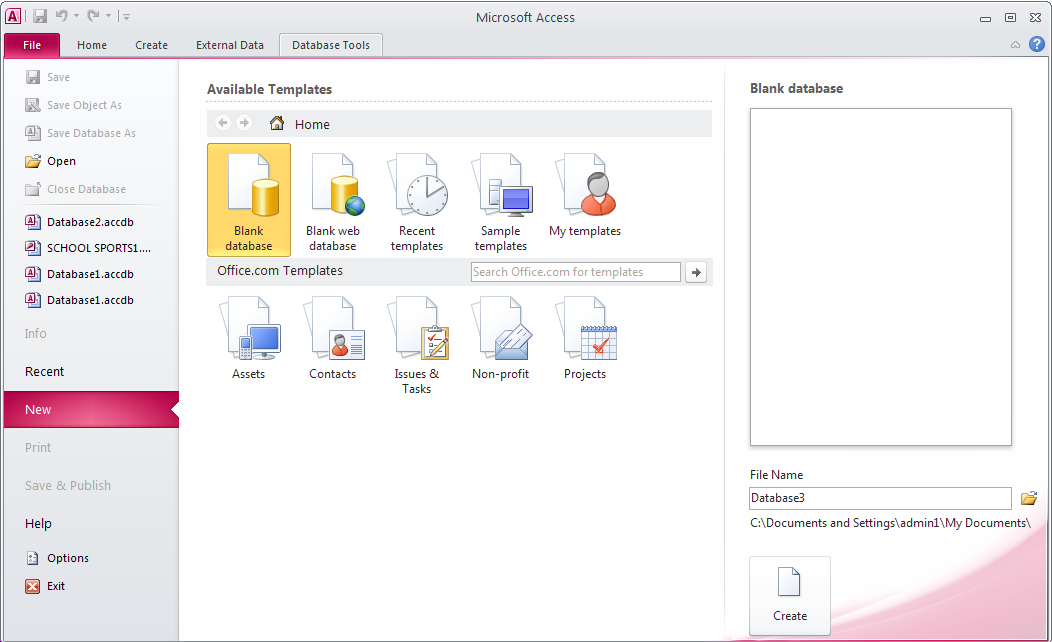Image resolution: width=1052 pixels, height=642 pixels.
Task: Click the 'Available Templates' heading
Action: pyautogui.click(x=270, y=89)
